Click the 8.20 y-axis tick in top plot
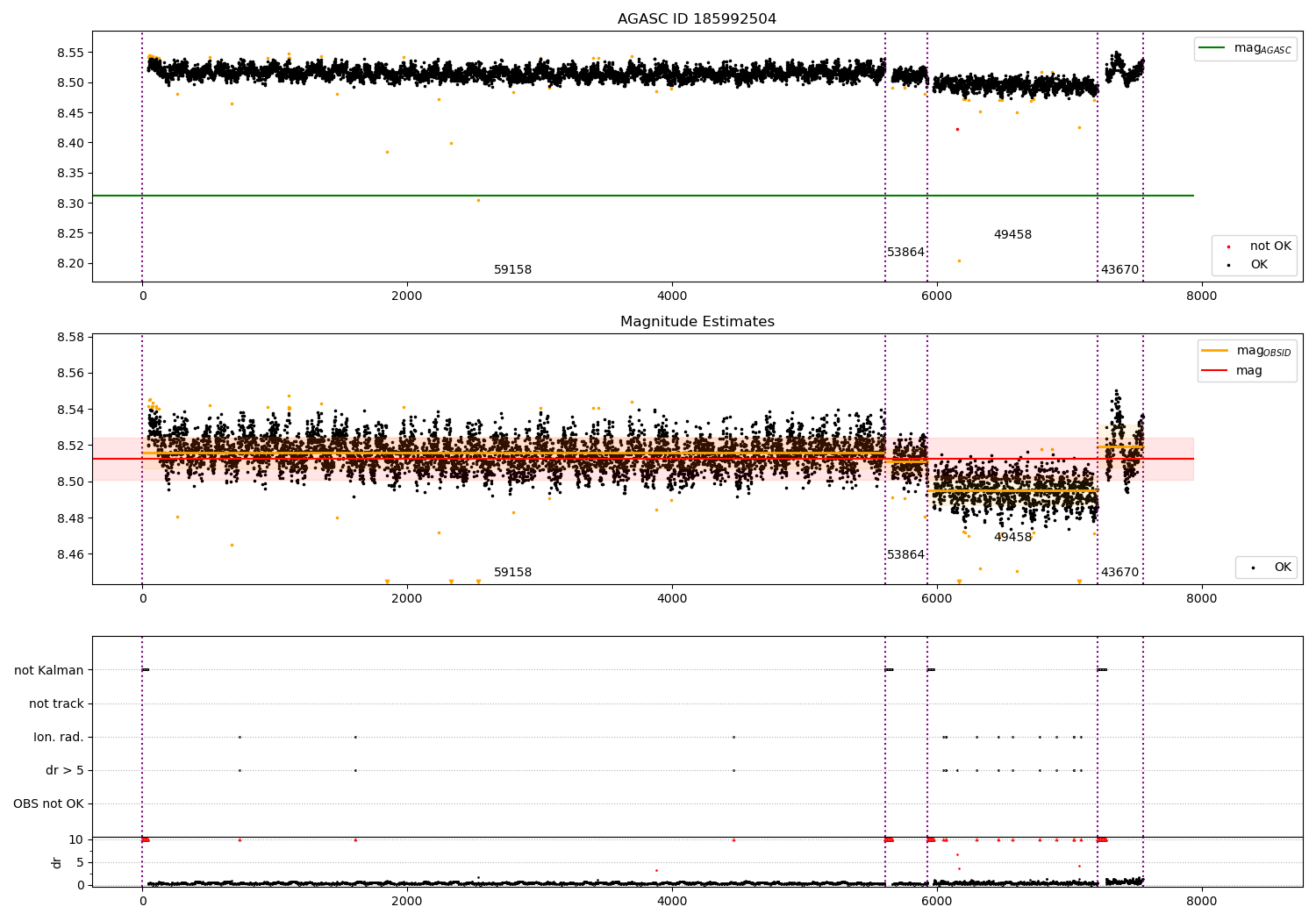This screenshot has width=1316, height=921. [x=70, y=263]
